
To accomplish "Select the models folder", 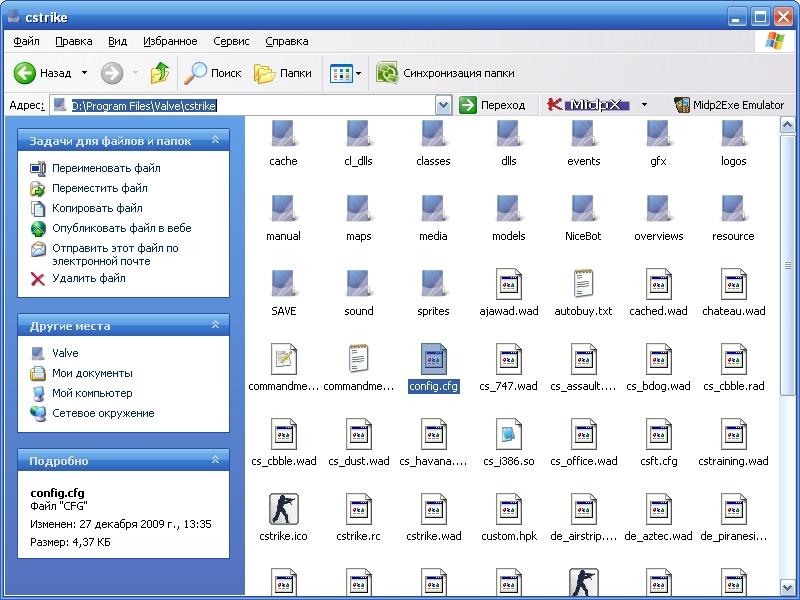I will [x=509, y=218].
